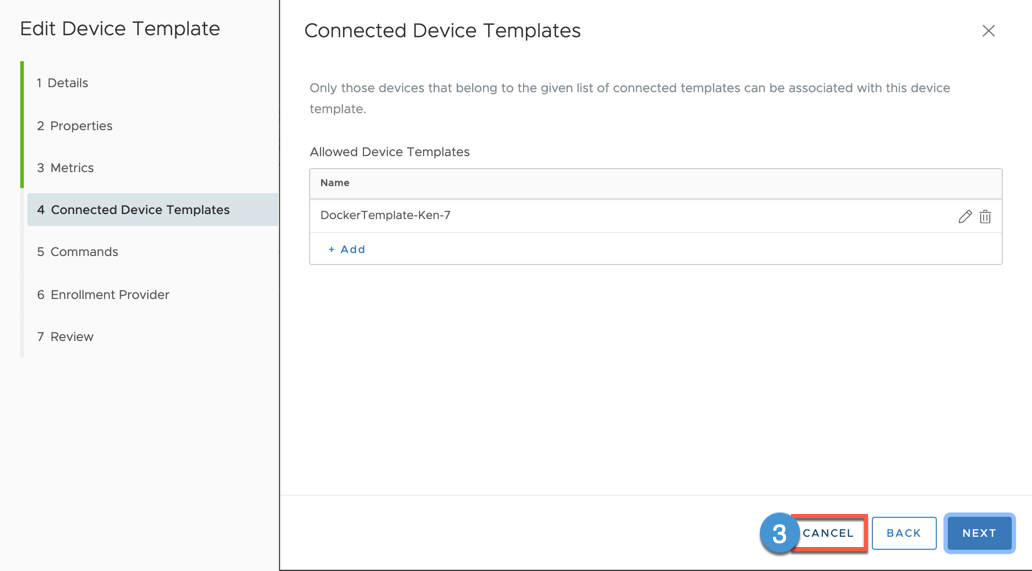Open the Enrollment Provider step

(103, 295)
